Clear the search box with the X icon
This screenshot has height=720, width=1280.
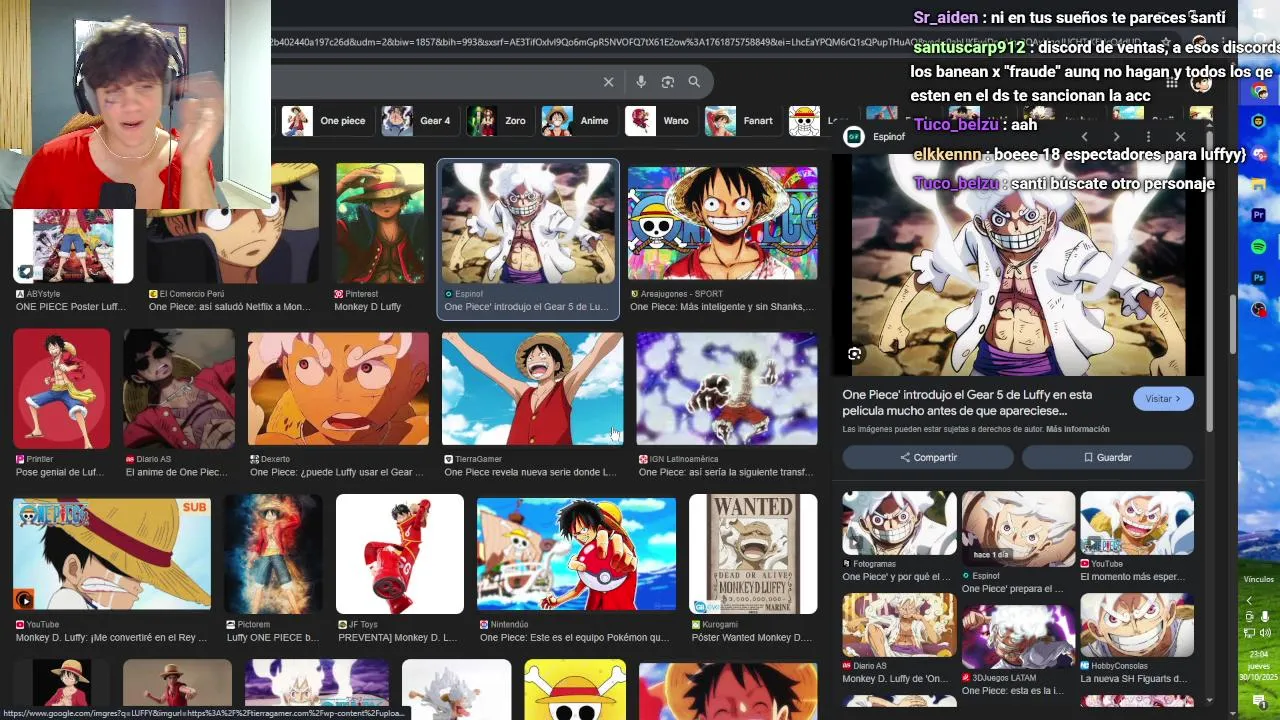(608, 82)
